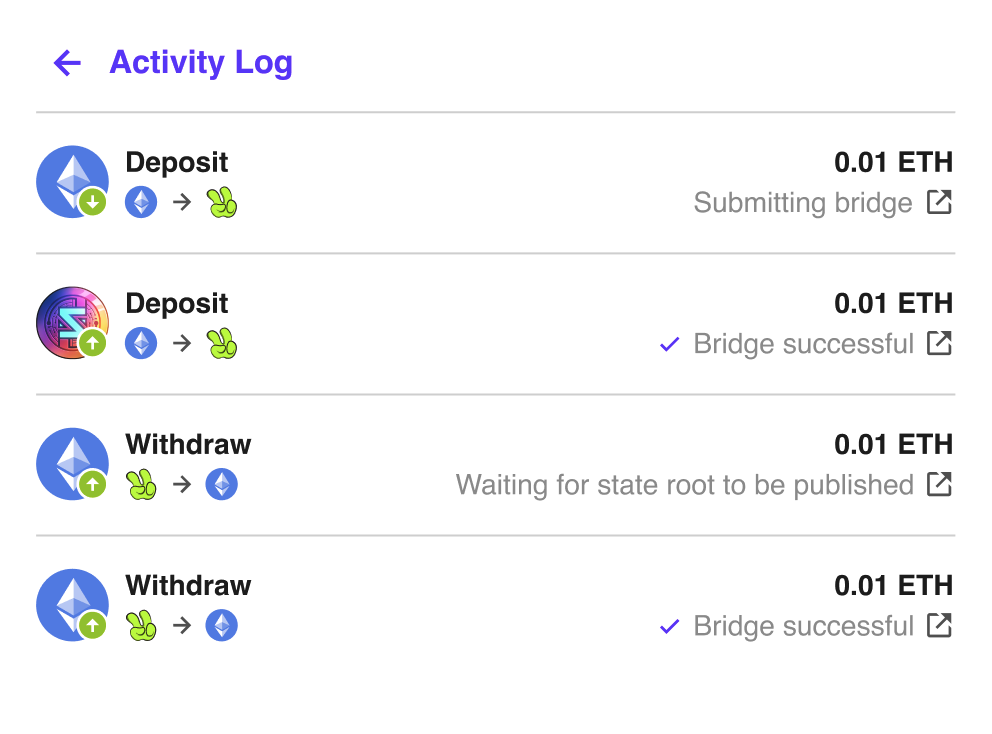The width and height of the screenshot is (992, 734).
Task: Open external link for first Bridge successful deposit
Action: point(939,344)
